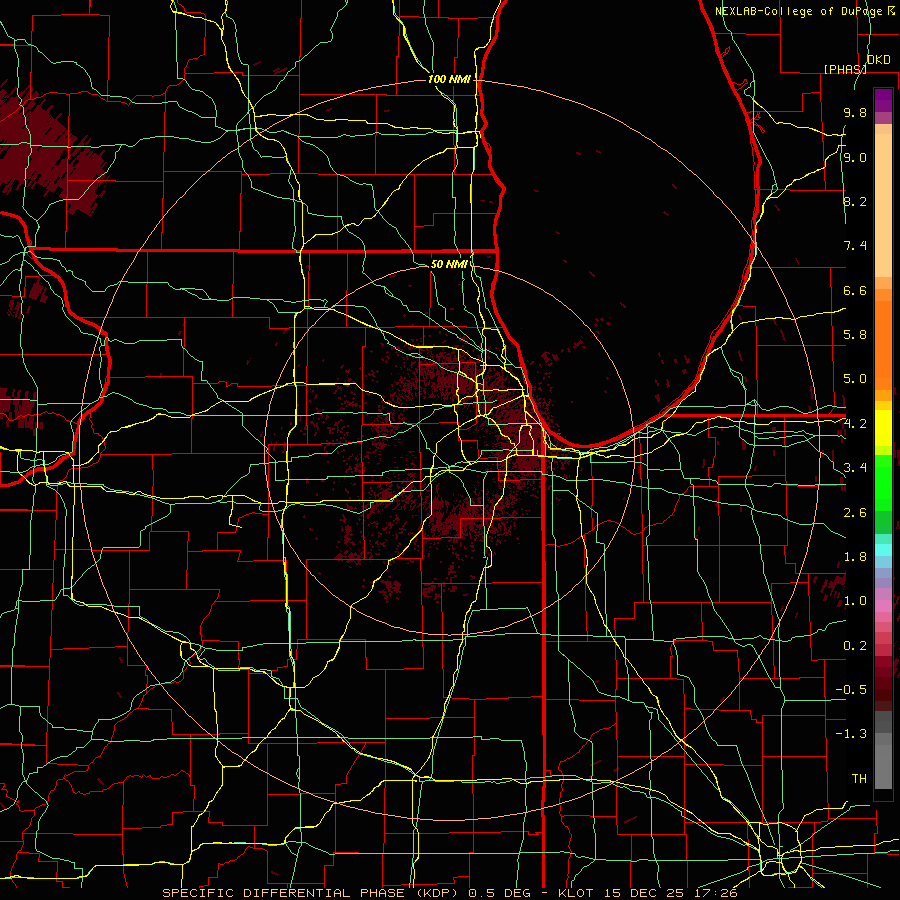
Task: Click the DKD label above the color scale
Action: click(x=878, y=60)
